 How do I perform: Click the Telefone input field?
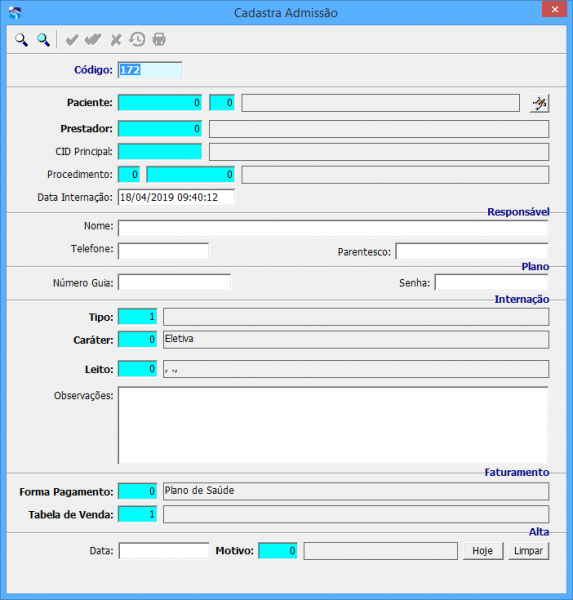click(x=163, y=251)
